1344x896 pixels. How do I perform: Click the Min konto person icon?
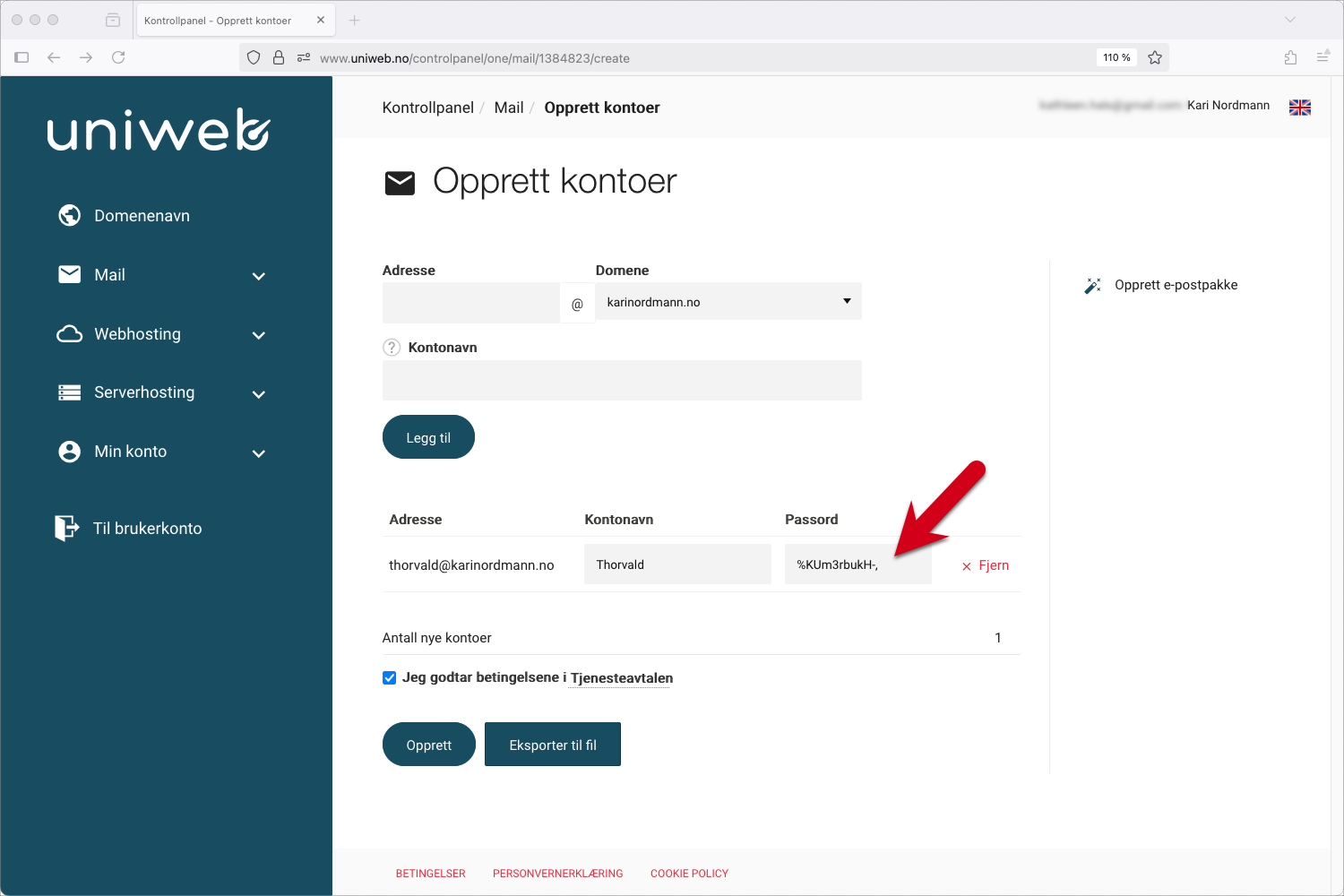(x=70, y=452)
